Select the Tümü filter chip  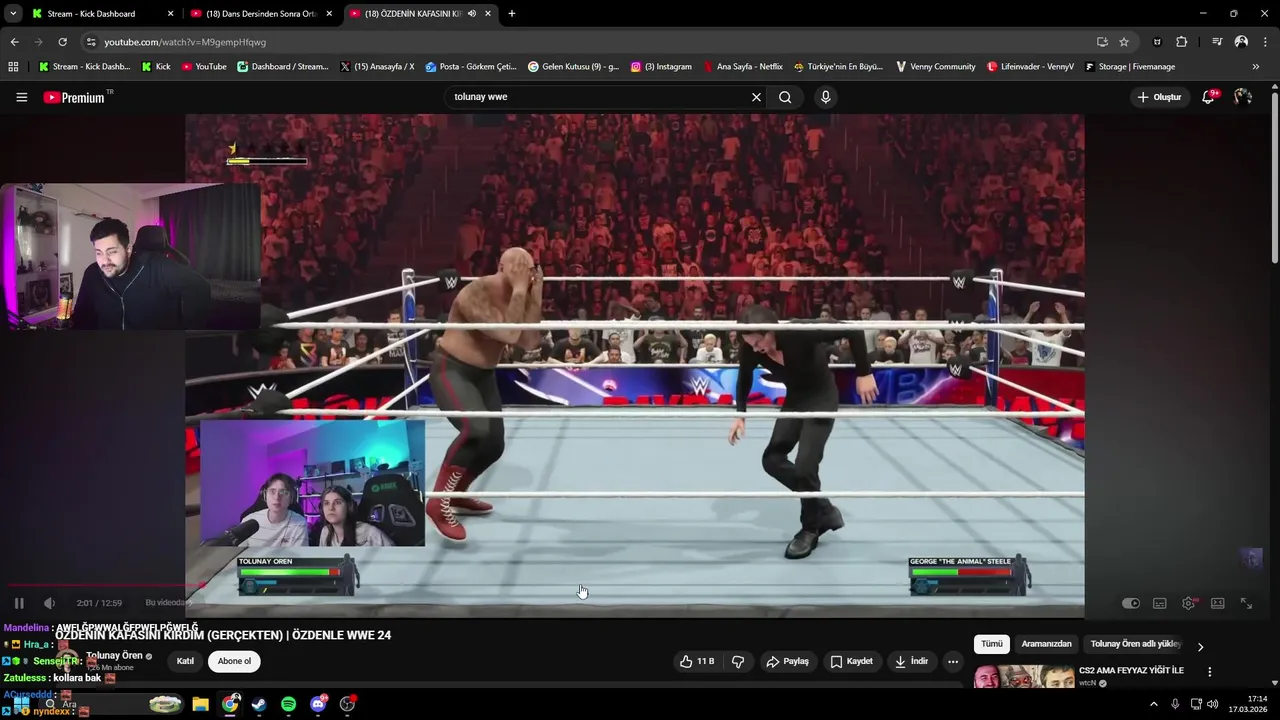point(991,644)
